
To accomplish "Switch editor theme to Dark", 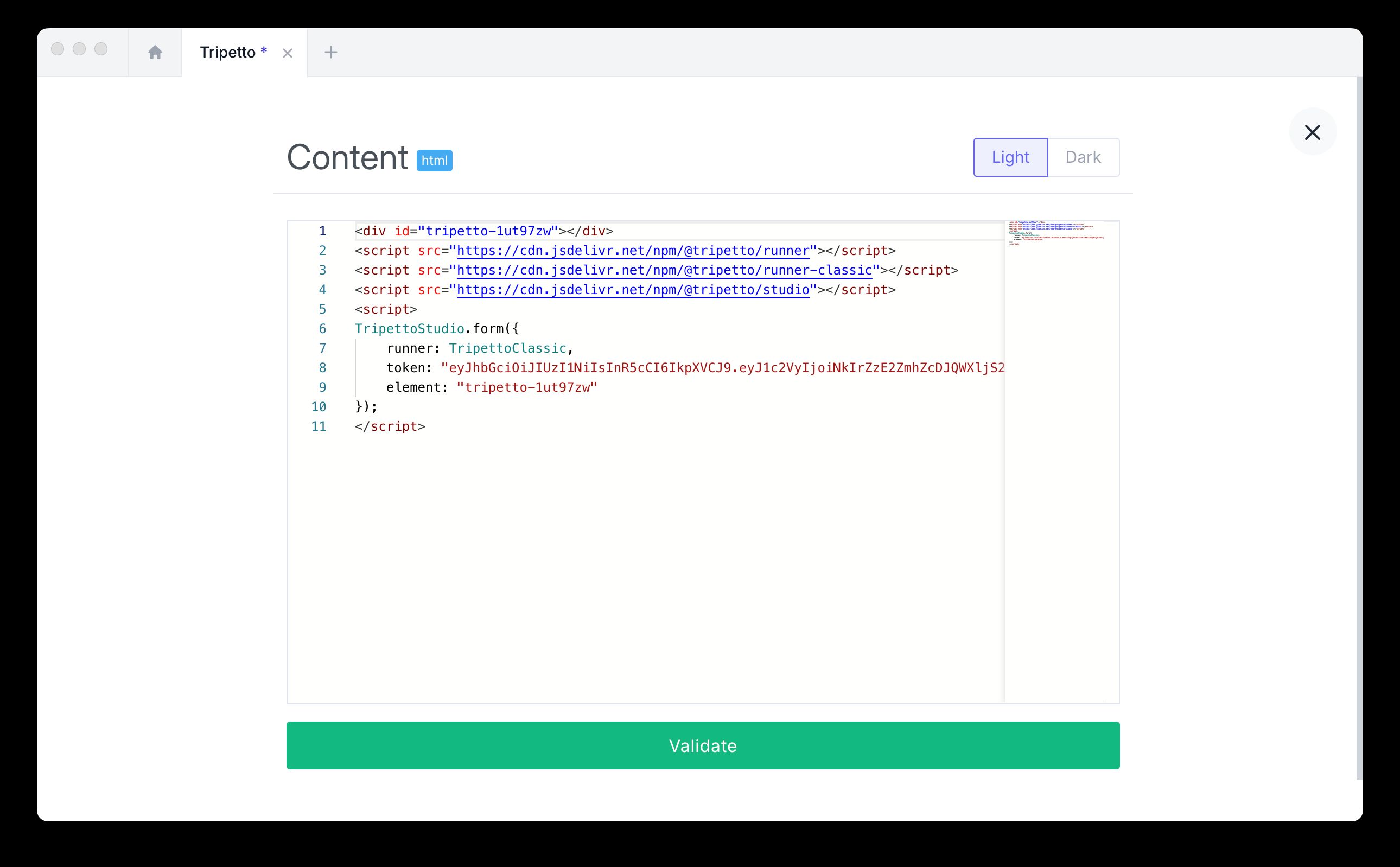I will pyautogui.click(x=1083, y=157).
